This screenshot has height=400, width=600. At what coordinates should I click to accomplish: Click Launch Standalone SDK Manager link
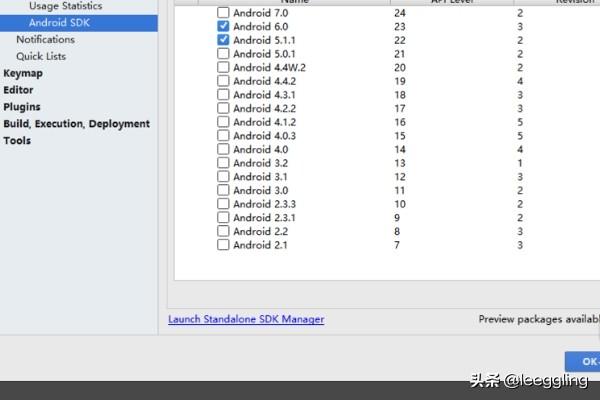(x=246, y=319)
